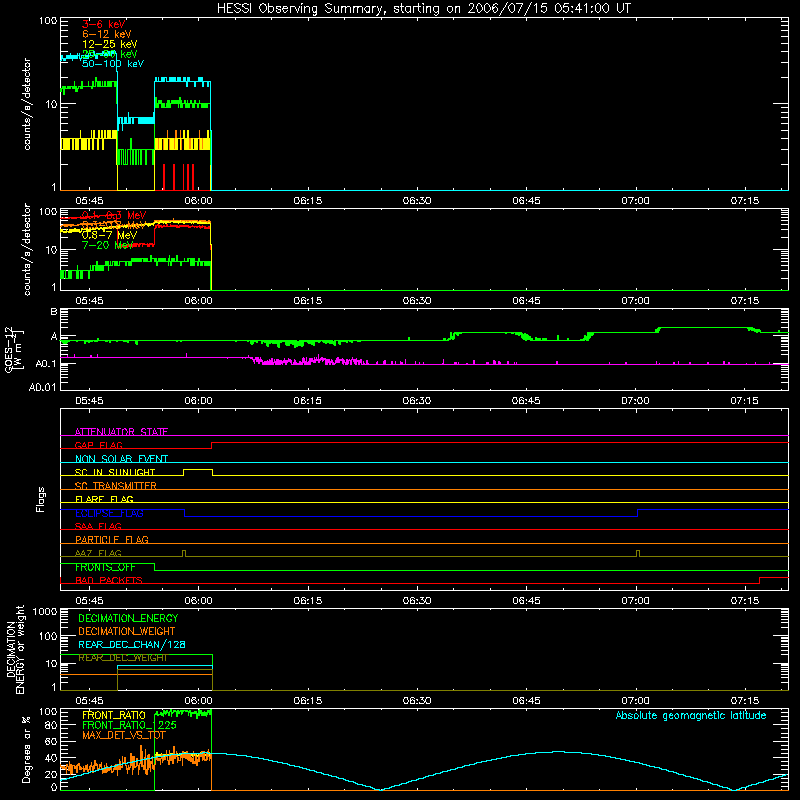The width and height of the screenshot is (800, 800).
Task: Select the cyan 50-100 keV legend label
Action: pyautogui.click(x=113, y=64)
